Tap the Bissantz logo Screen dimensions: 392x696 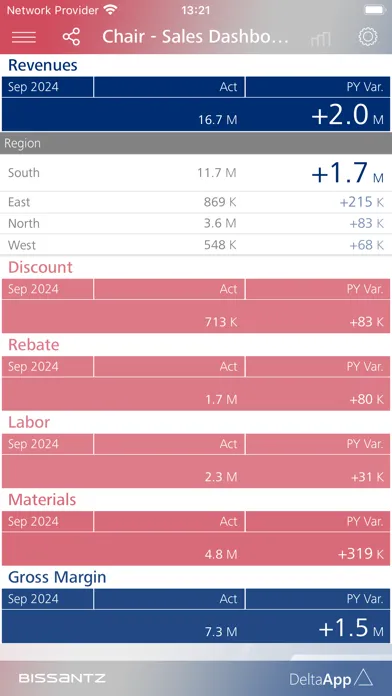(62, 678)
